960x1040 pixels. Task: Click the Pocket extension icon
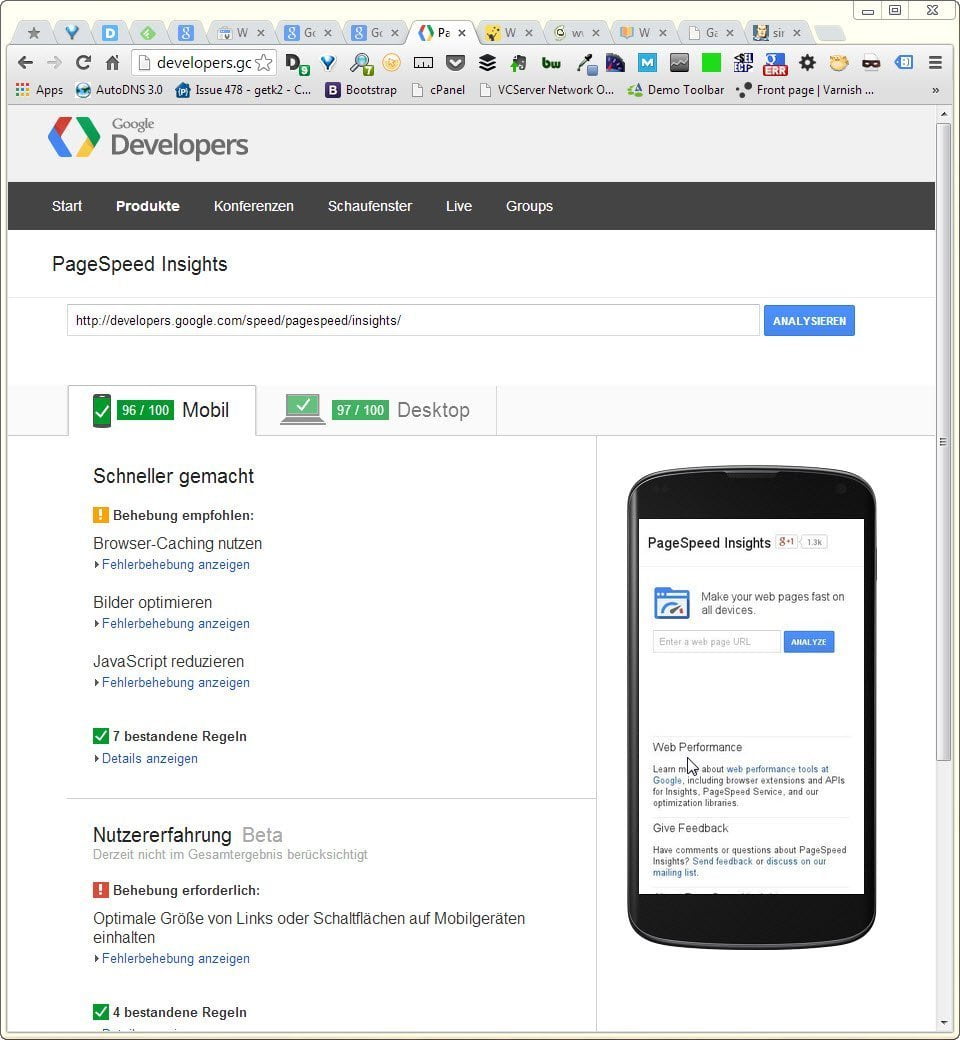pyautogui.click(x=455, y=63)
